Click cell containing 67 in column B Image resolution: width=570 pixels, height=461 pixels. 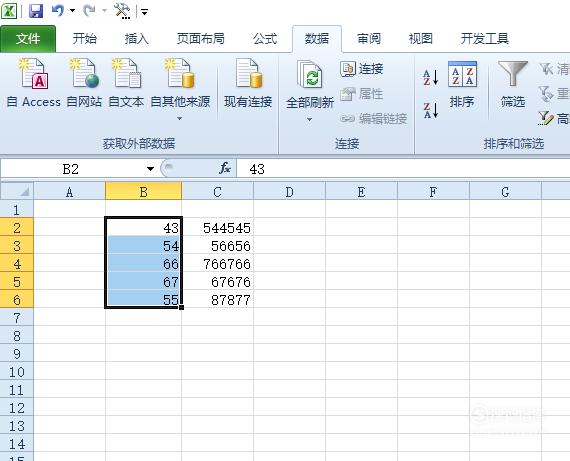[x=144, y=281]
